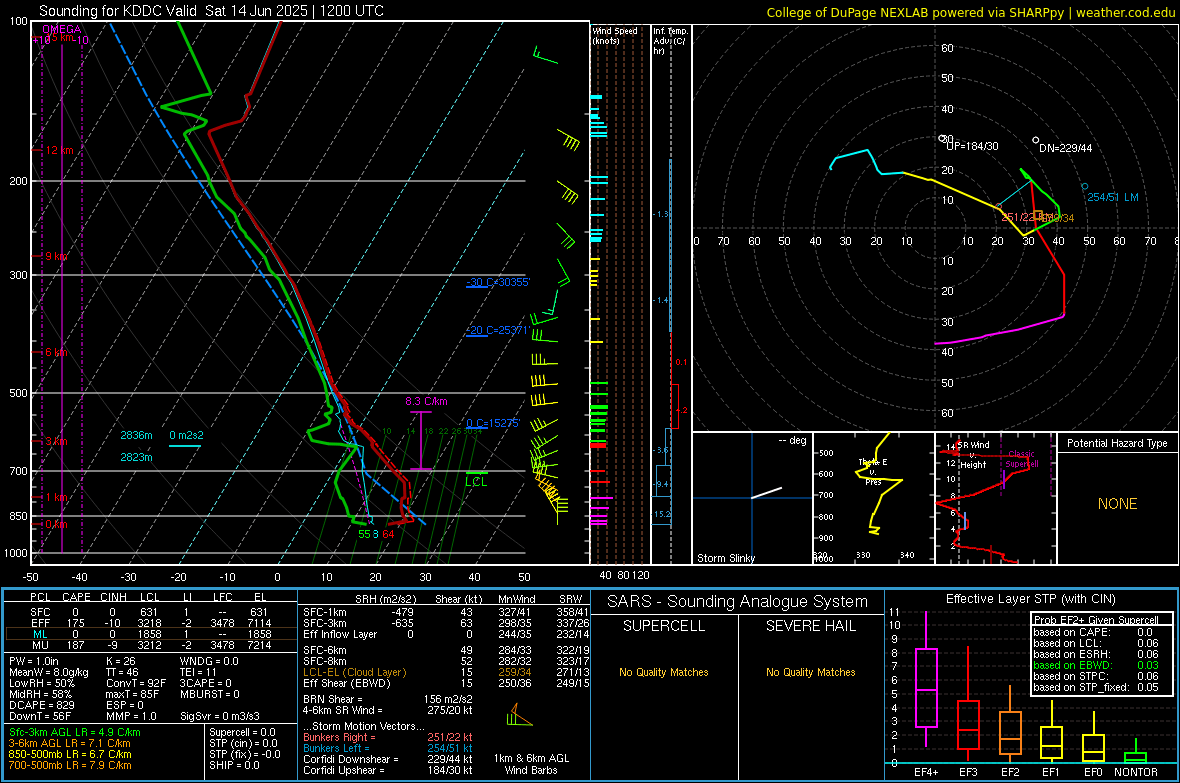Viewport: 1180px width, 783px height.
Task: Click the 'Inf. Temp. Adv.' panel header
Action: point(670,41)
